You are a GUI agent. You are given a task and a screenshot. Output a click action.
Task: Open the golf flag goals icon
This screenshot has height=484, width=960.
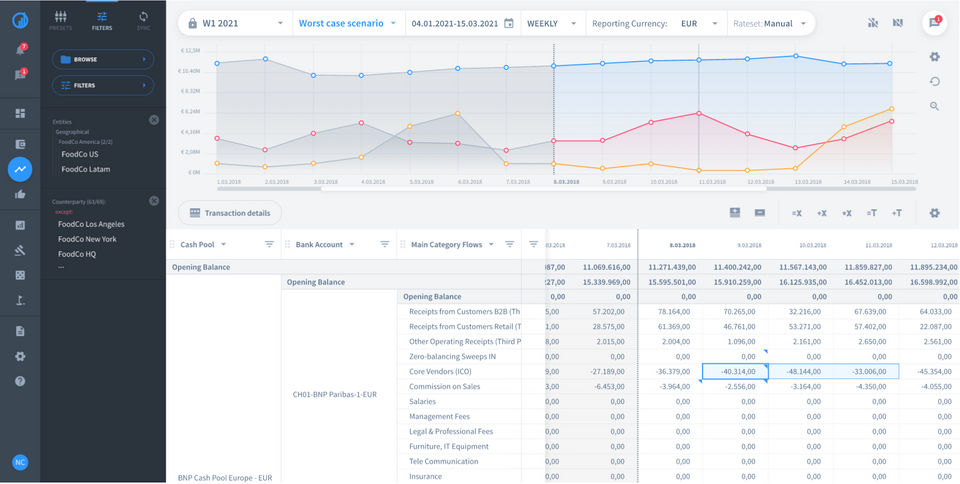click(x=20, y=300)
